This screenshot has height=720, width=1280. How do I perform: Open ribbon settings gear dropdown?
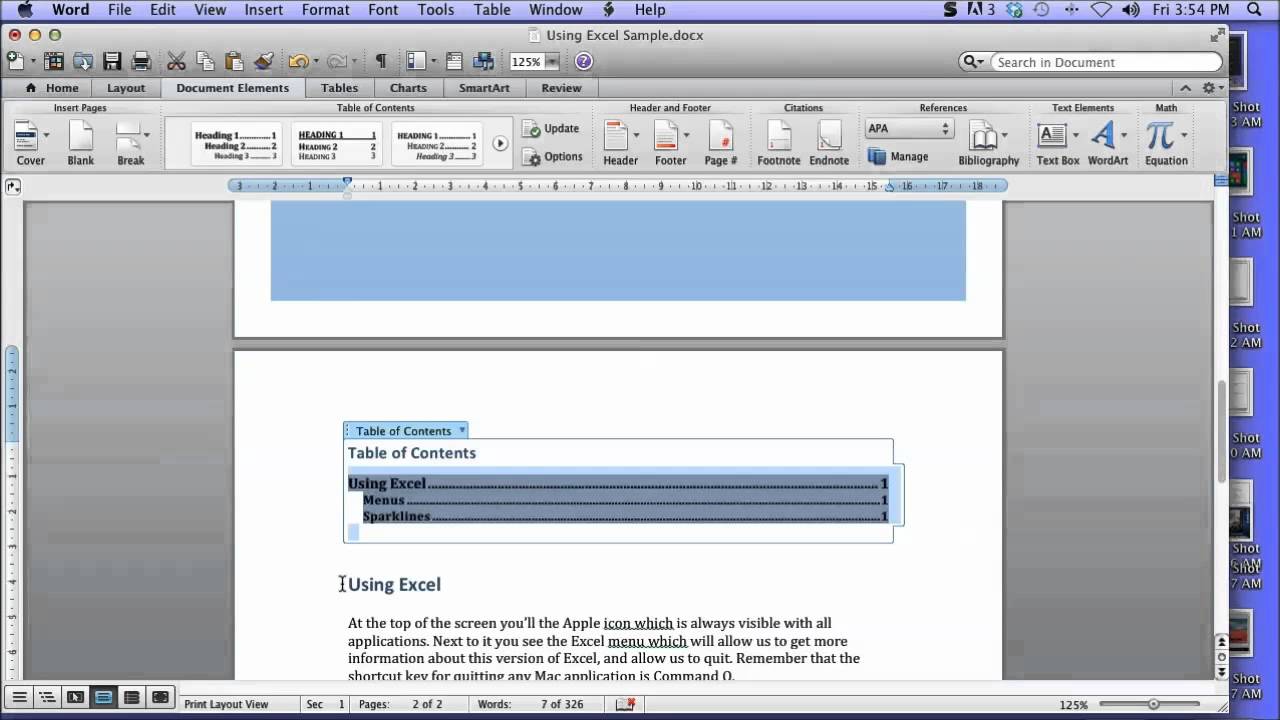coord(1212,88)
